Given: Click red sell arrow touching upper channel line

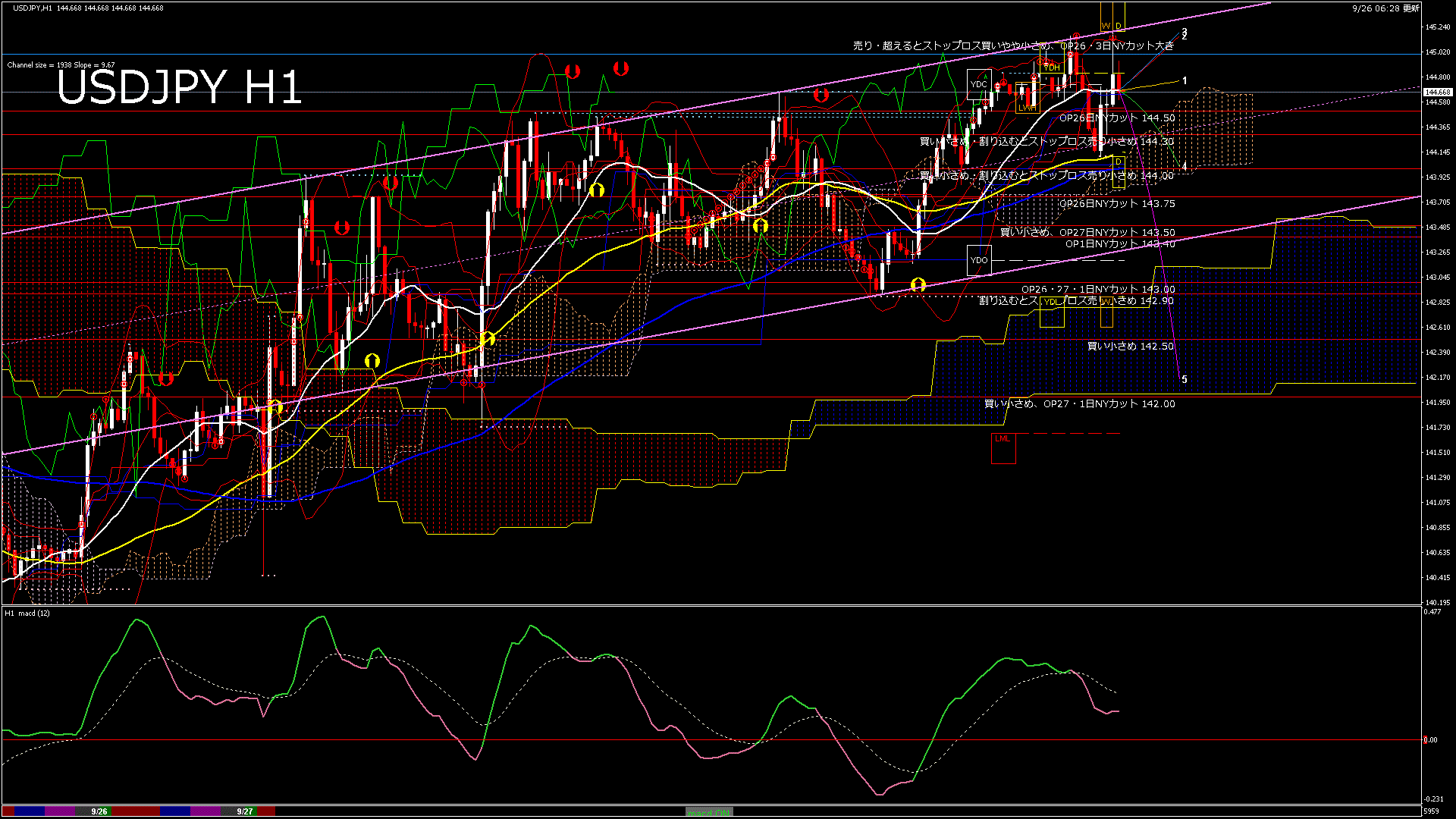Looking at the screenshot, I should tap(821, 95).
